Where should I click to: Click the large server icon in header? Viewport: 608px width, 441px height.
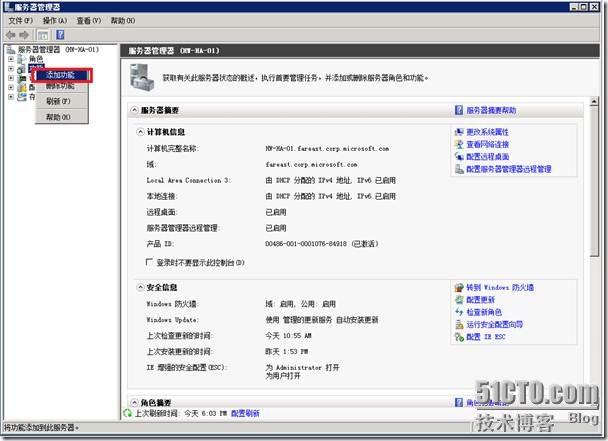[x=140, y=77]
